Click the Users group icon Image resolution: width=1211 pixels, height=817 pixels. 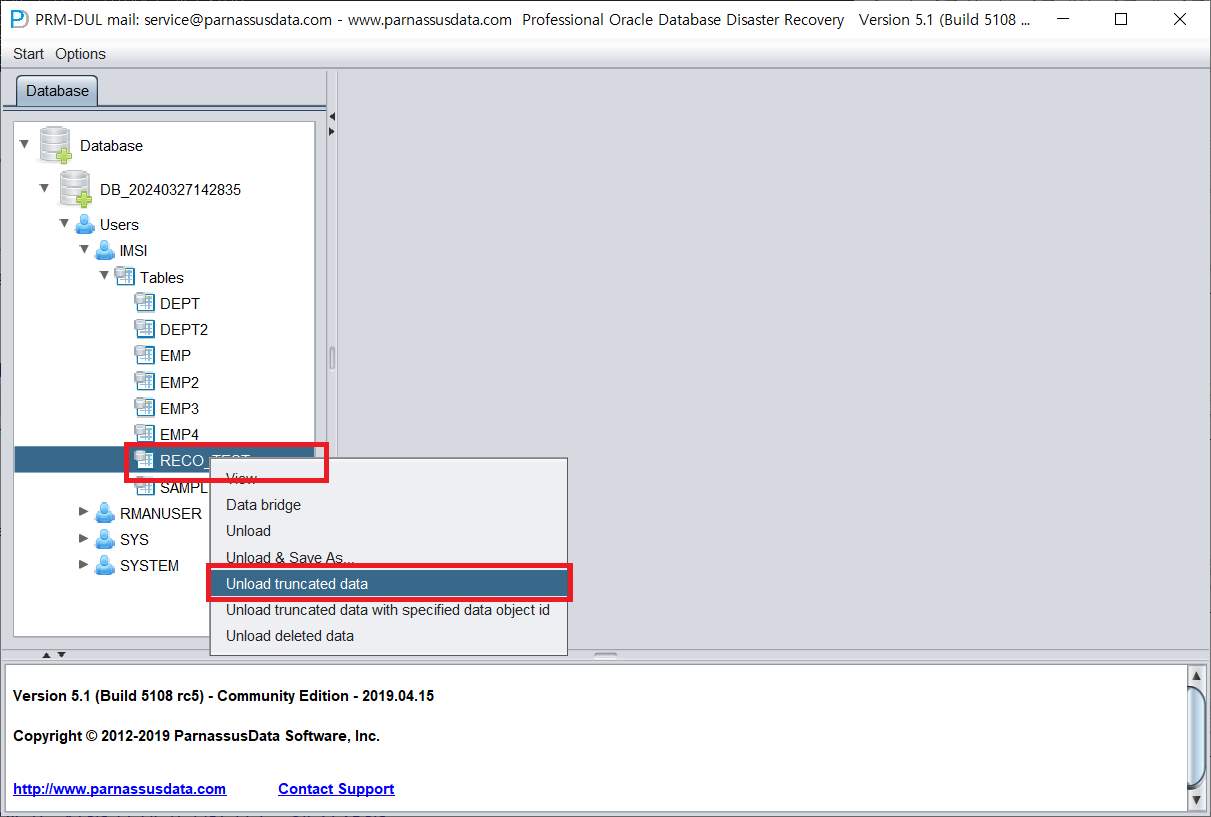[x=85, y=224]
